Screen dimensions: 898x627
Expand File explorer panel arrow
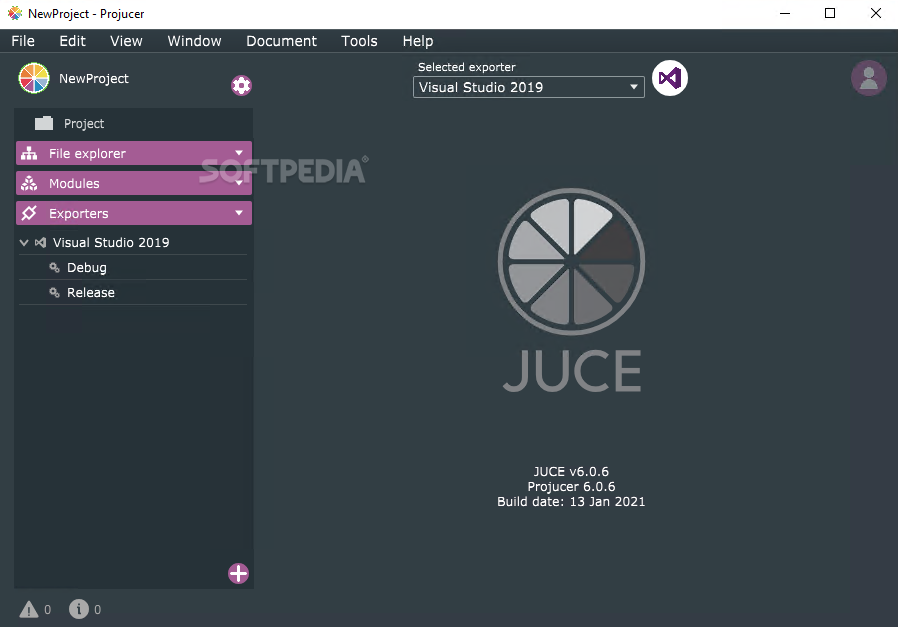(x=239, y=153)
